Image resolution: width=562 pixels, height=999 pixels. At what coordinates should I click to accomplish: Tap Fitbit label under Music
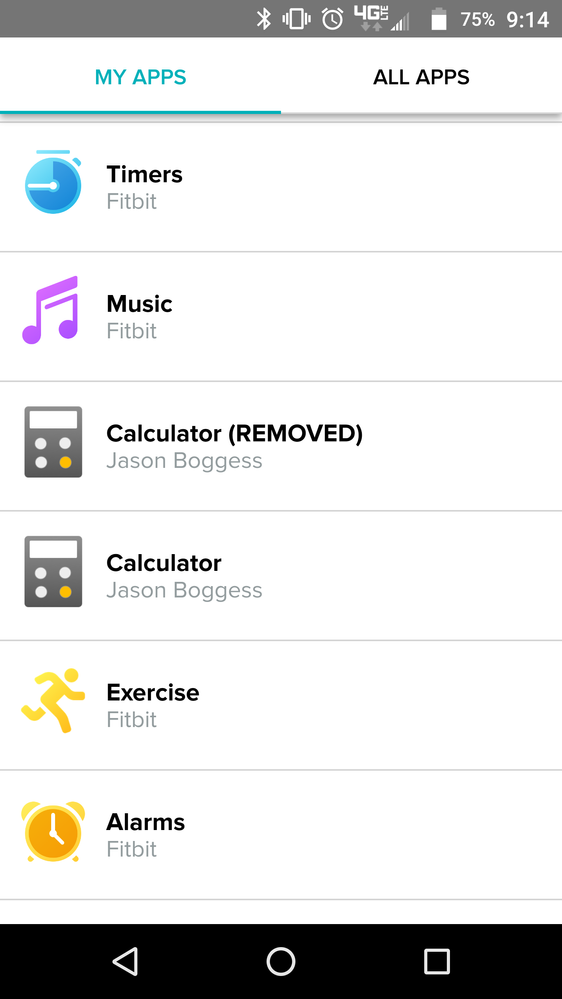[x=132, y=331]
